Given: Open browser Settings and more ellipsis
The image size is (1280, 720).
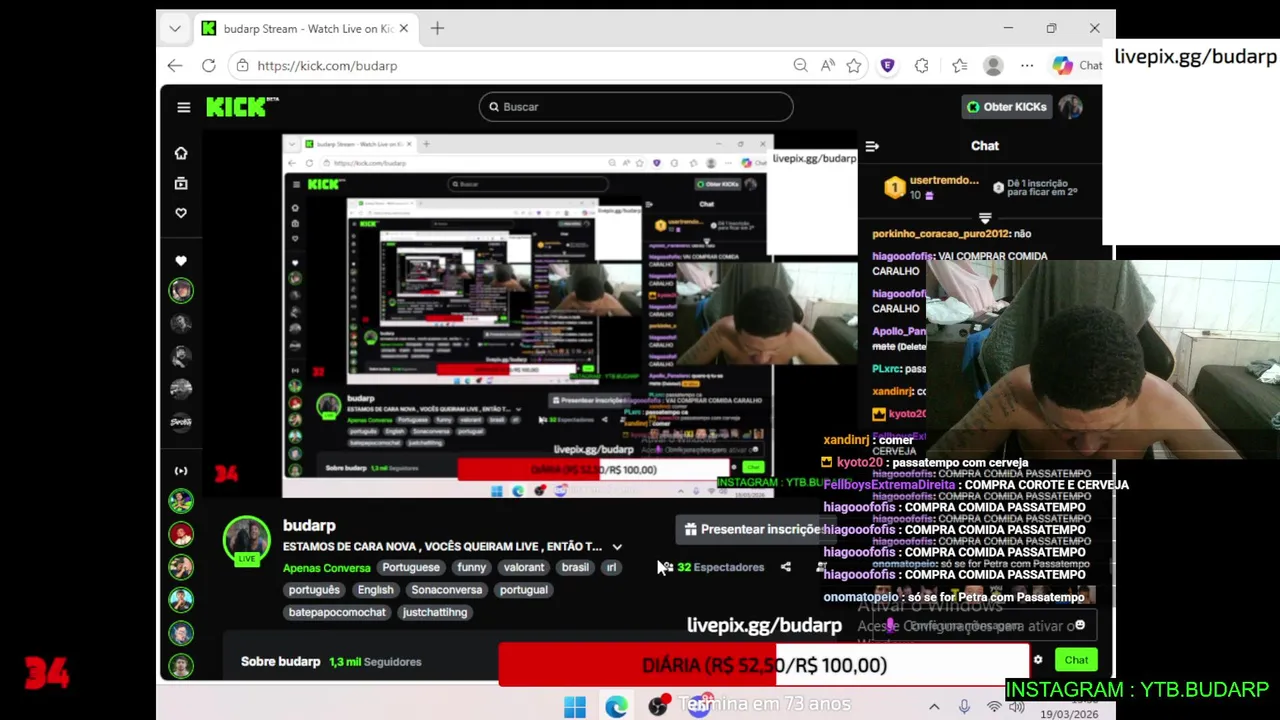Looking at the screenshot, I should [1027, 66].
